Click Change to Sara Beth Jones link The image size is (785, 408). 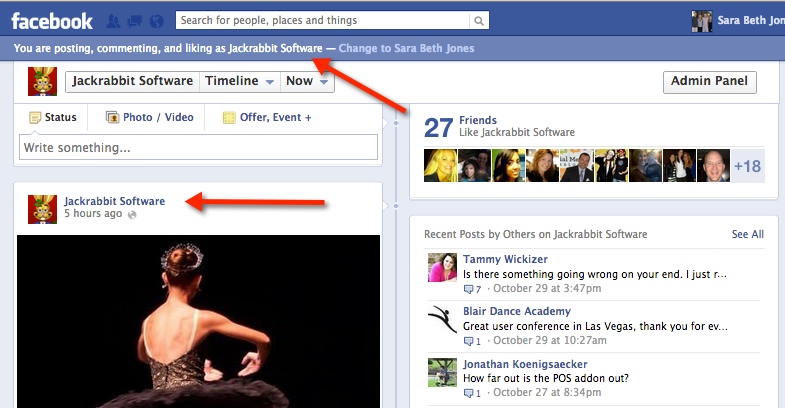pos(407,48)
